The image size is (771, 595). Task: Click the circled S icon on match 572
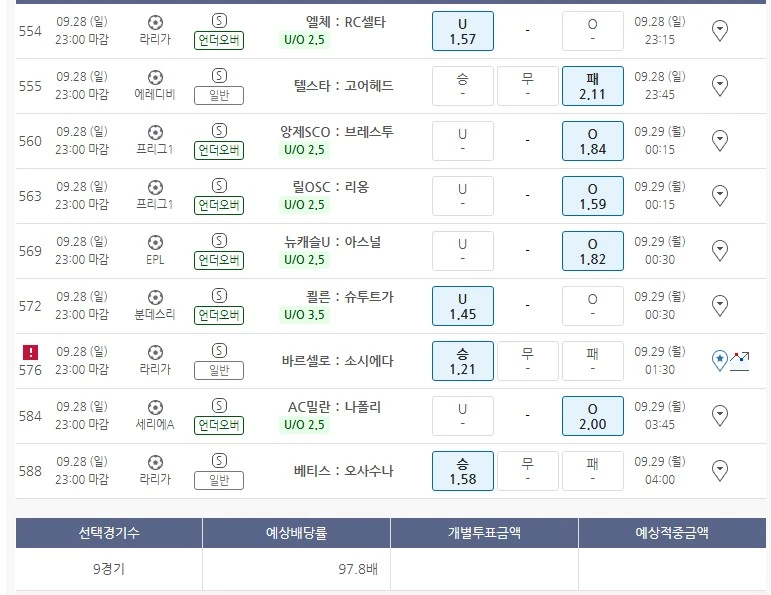(219, 296)
